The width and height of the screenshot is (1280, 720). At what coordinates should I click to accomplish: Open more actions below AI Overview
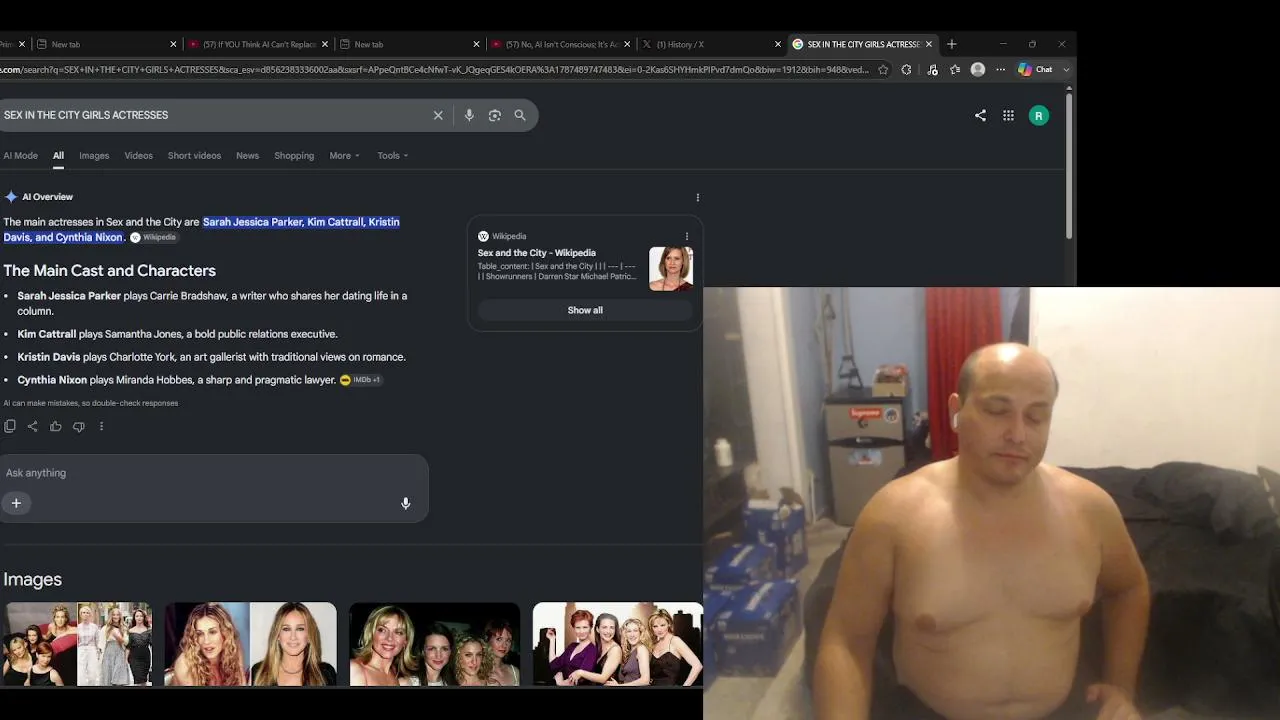(x=101, y=426)
